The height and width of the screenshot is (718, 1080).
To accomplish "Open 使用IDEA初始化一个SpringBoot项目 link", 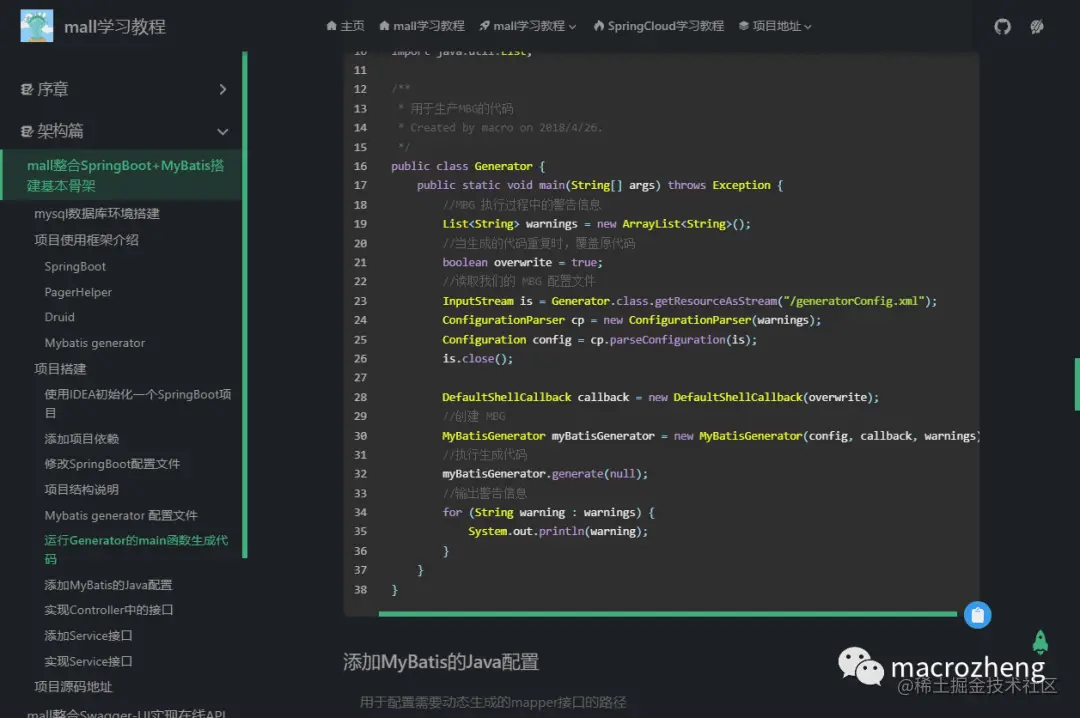I will point(138,404).
